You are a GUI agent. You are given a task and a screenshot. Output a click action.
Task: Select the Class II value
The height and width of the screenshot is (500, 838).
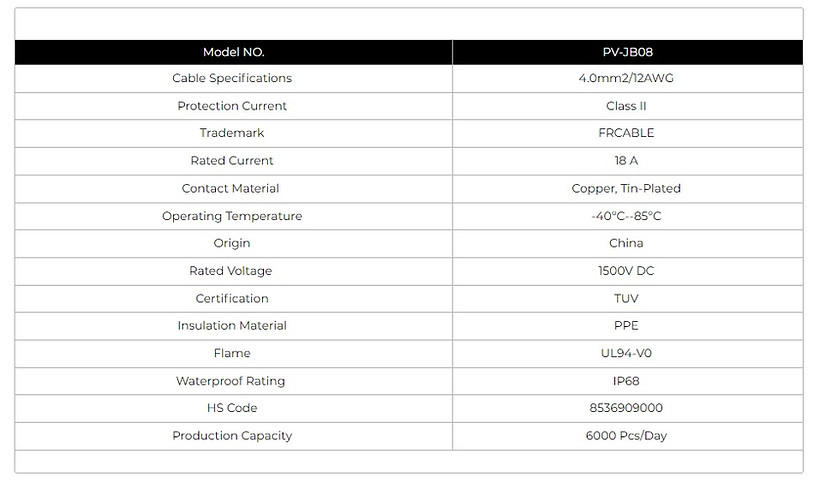point(626,106)
